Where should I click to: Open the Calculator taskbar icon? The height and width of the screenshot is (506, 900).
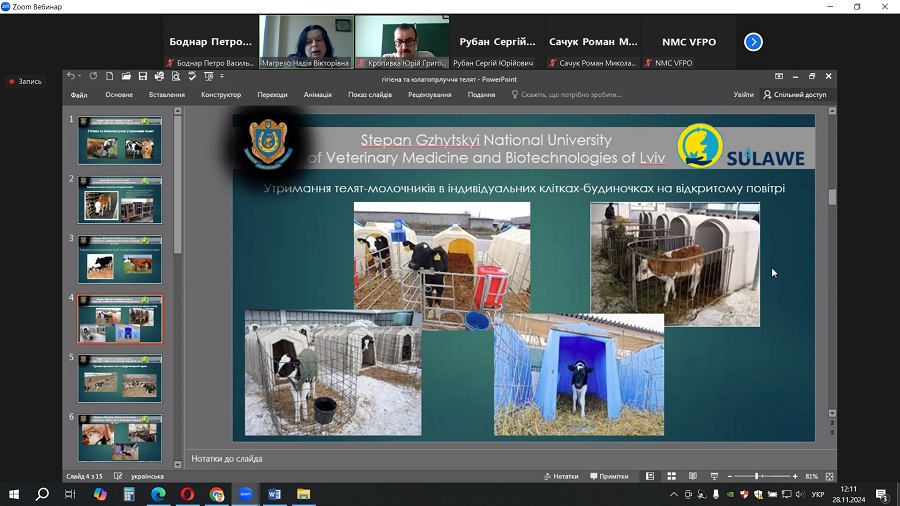[129, 494]
